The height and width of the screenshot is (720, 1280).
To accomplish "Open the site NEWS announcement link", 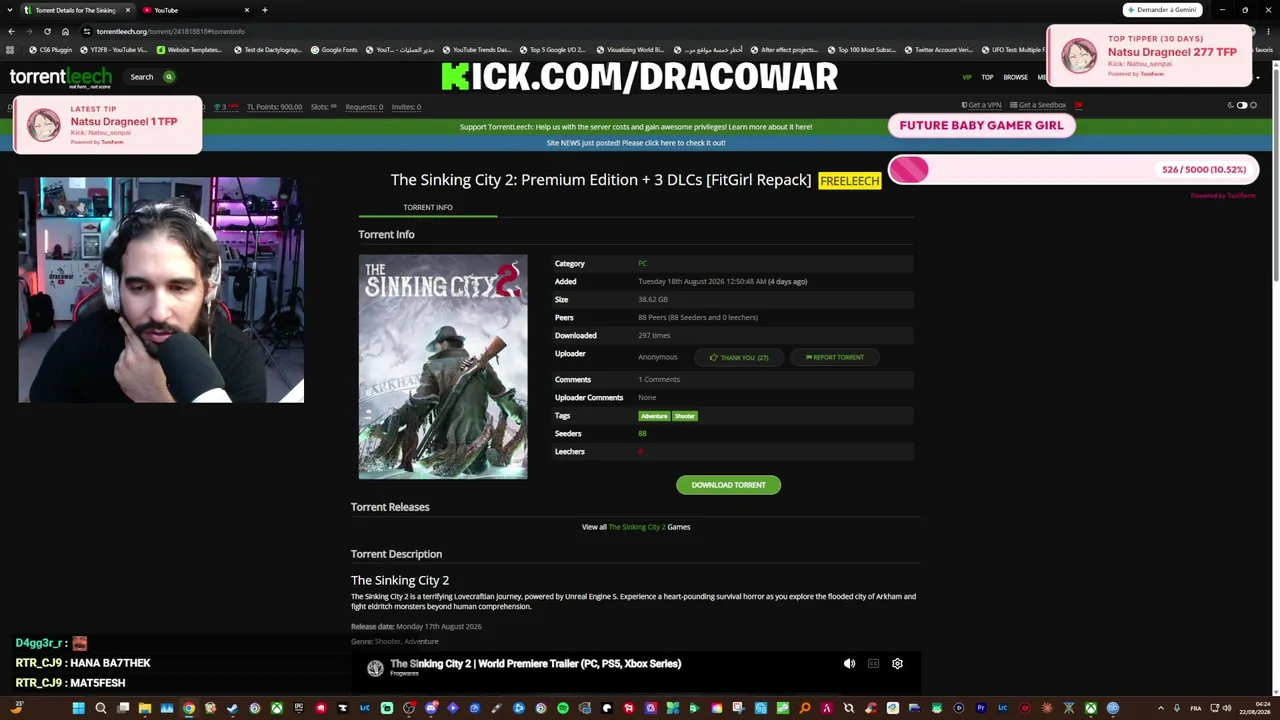I will point(636,143).
